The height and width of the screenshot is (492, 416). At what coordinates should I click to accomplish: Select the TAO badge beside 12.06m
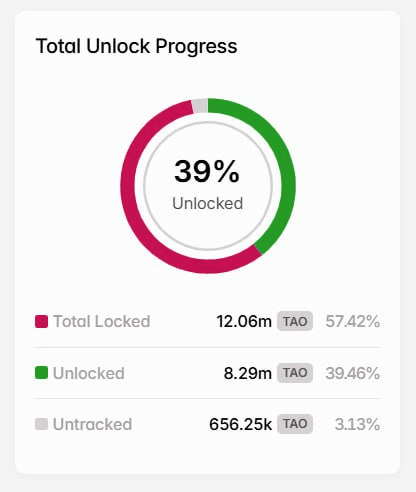click(x=295, y=321)
